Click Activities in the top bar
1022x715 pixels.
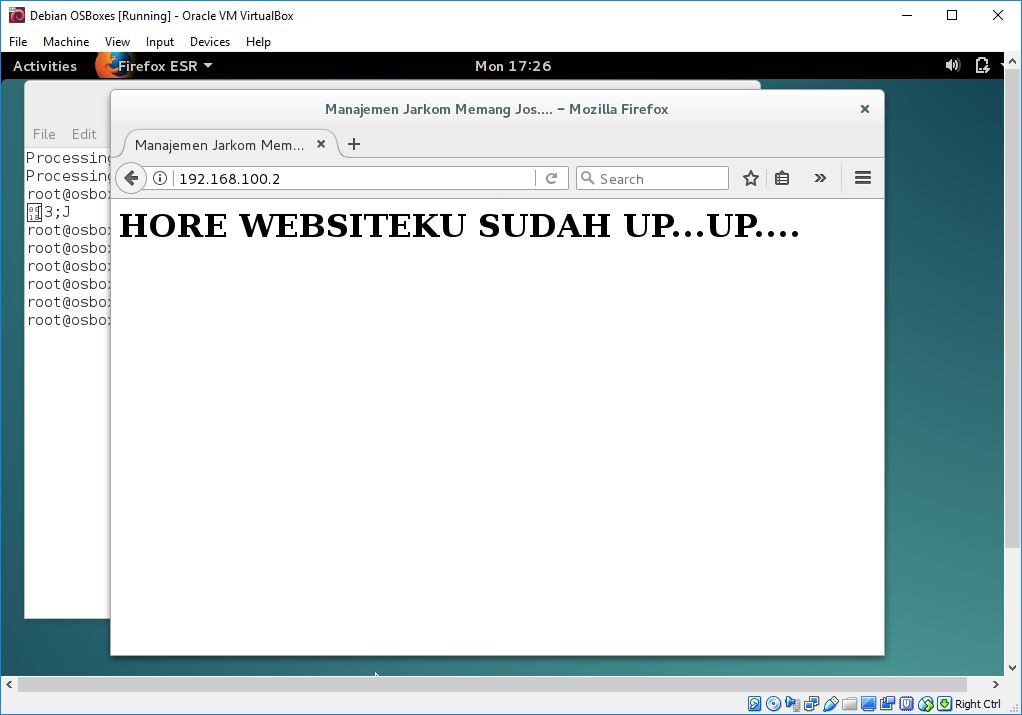point(45,65)
